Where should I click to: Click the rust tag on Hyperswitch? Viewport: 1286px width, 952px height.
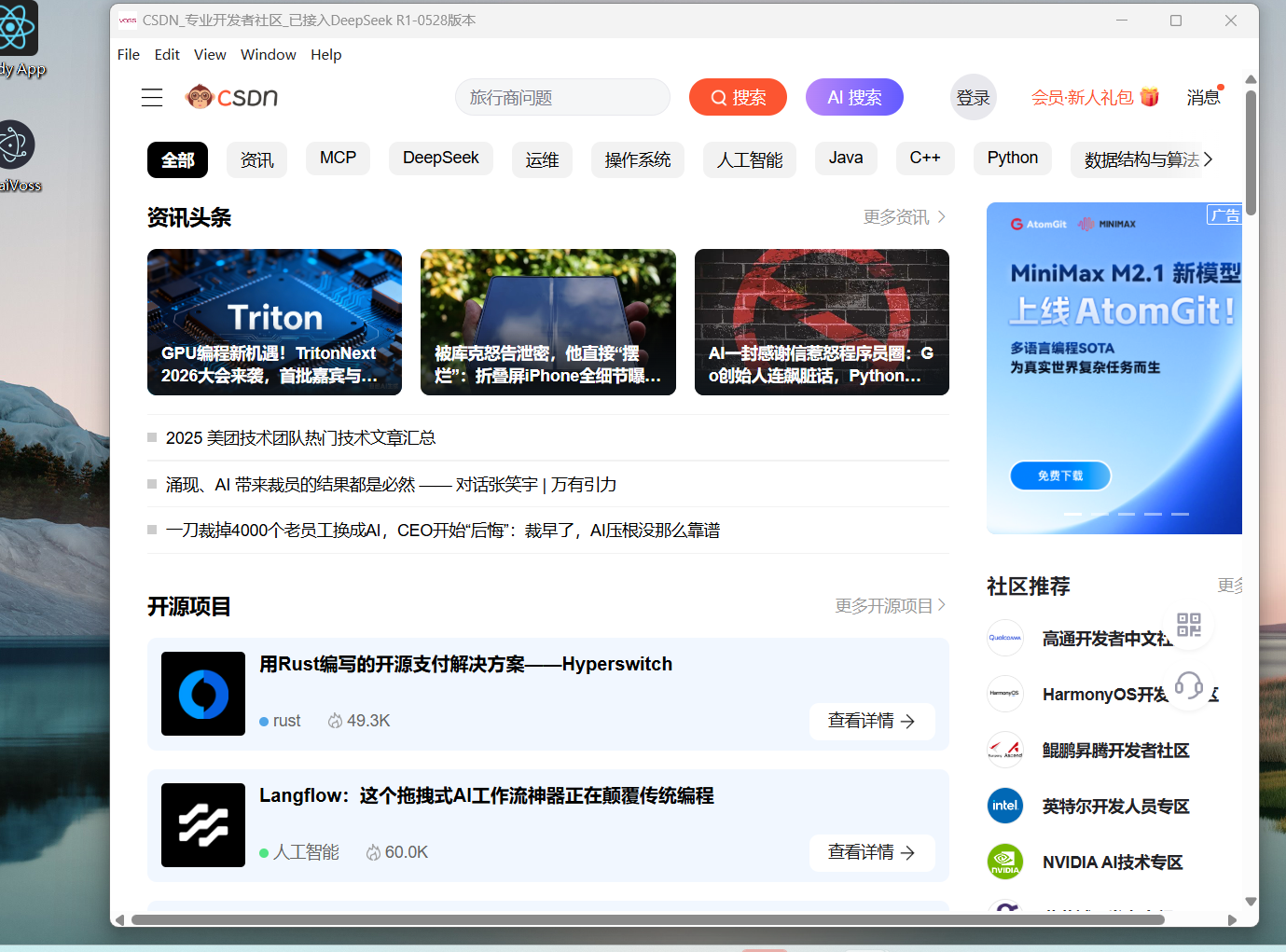[280, 721]
